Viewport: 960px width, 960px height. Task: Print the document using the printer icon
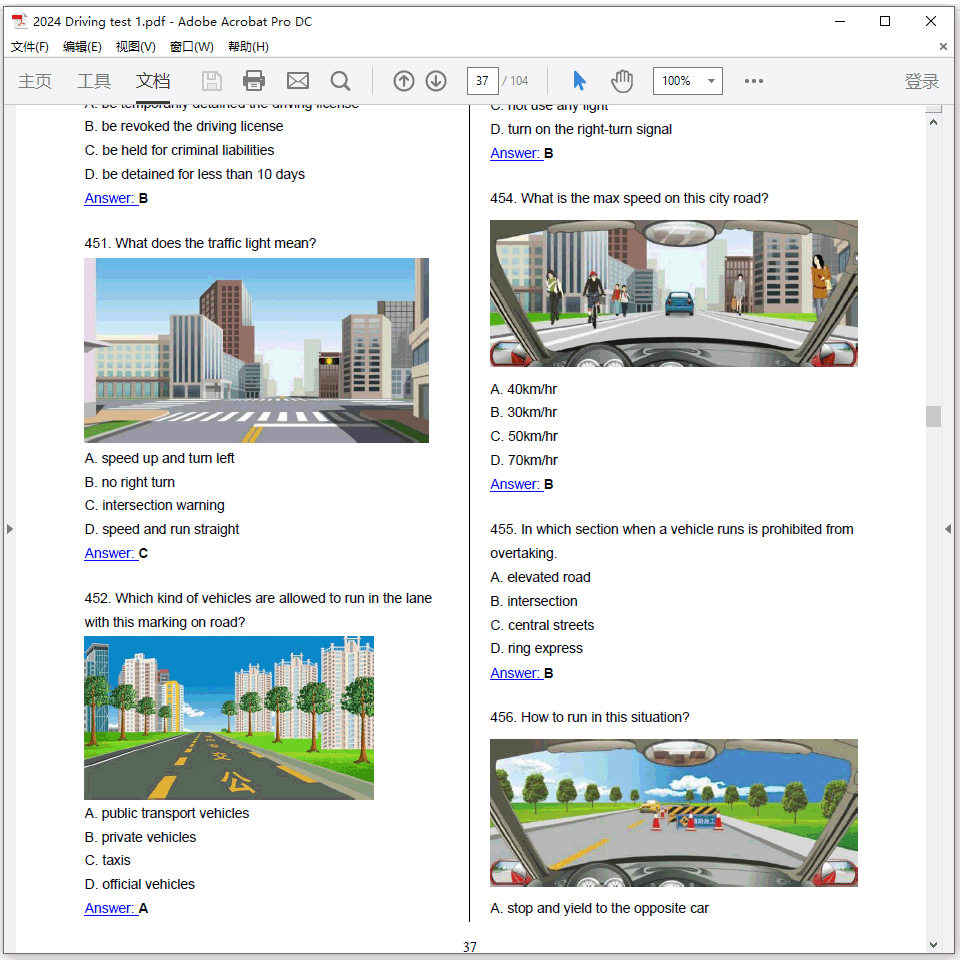254,81
